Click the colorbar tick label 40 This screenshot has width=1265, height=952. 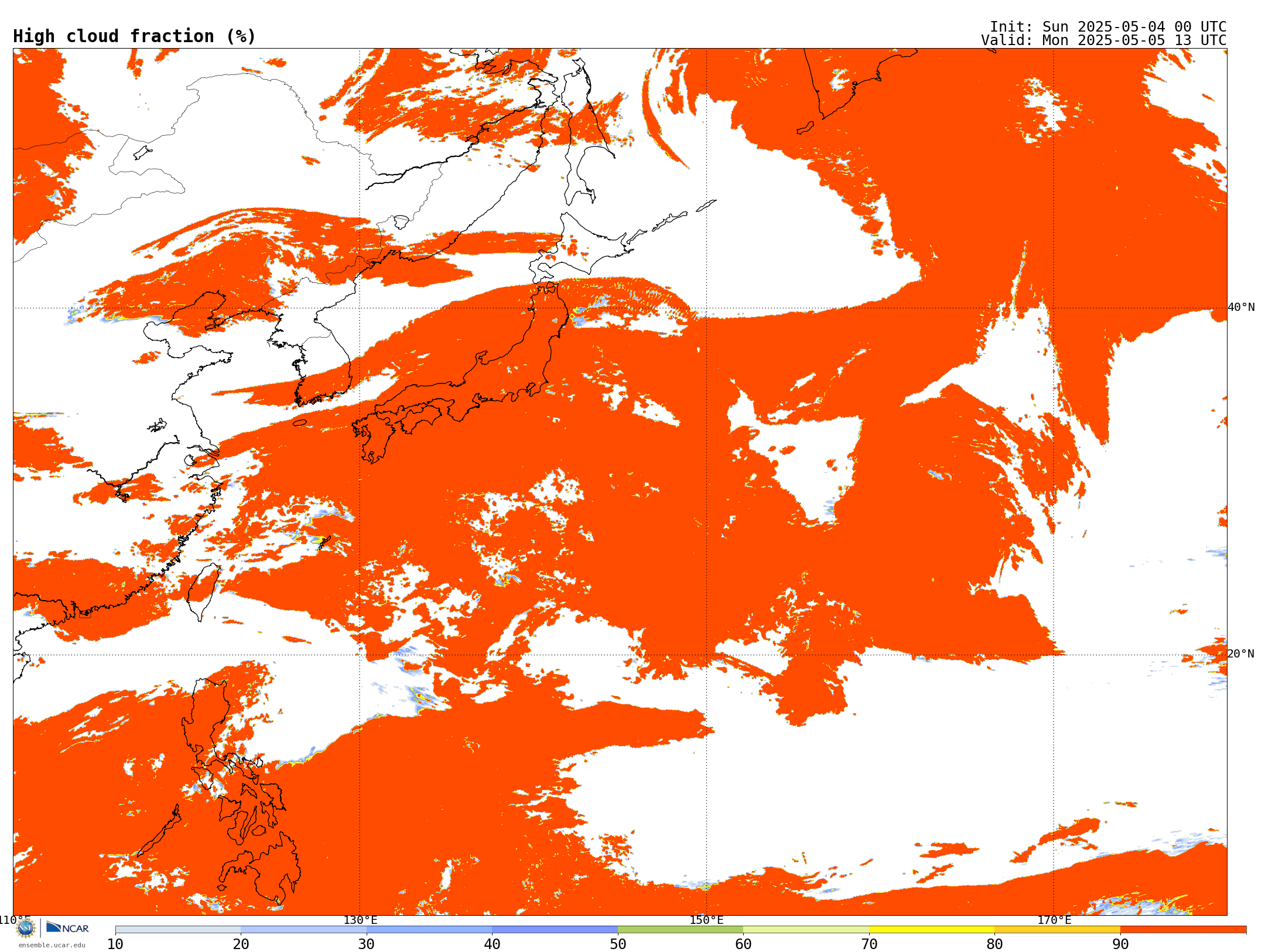[492, 944]
